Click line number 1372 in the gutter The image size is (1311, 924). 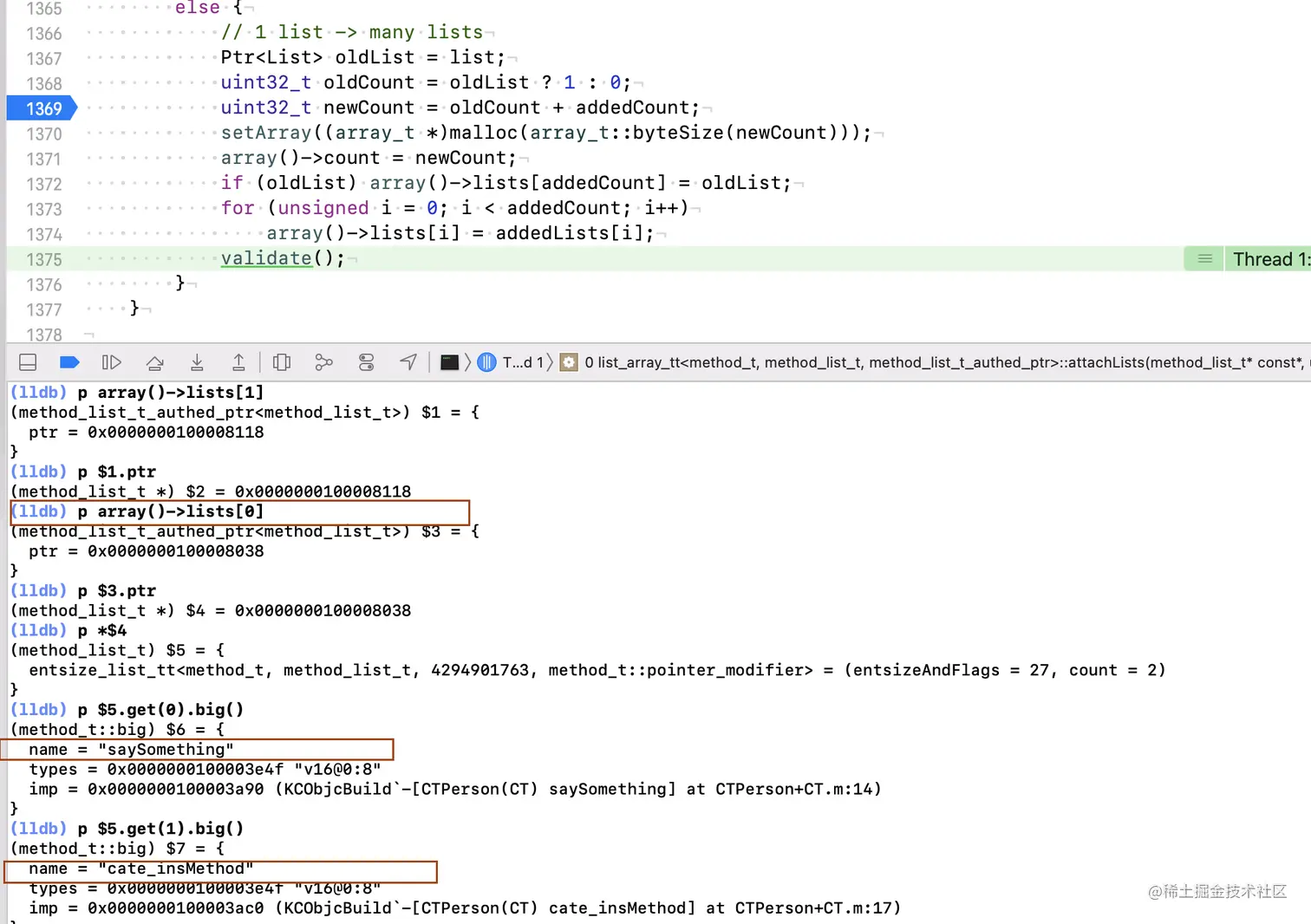coord(44,185)
